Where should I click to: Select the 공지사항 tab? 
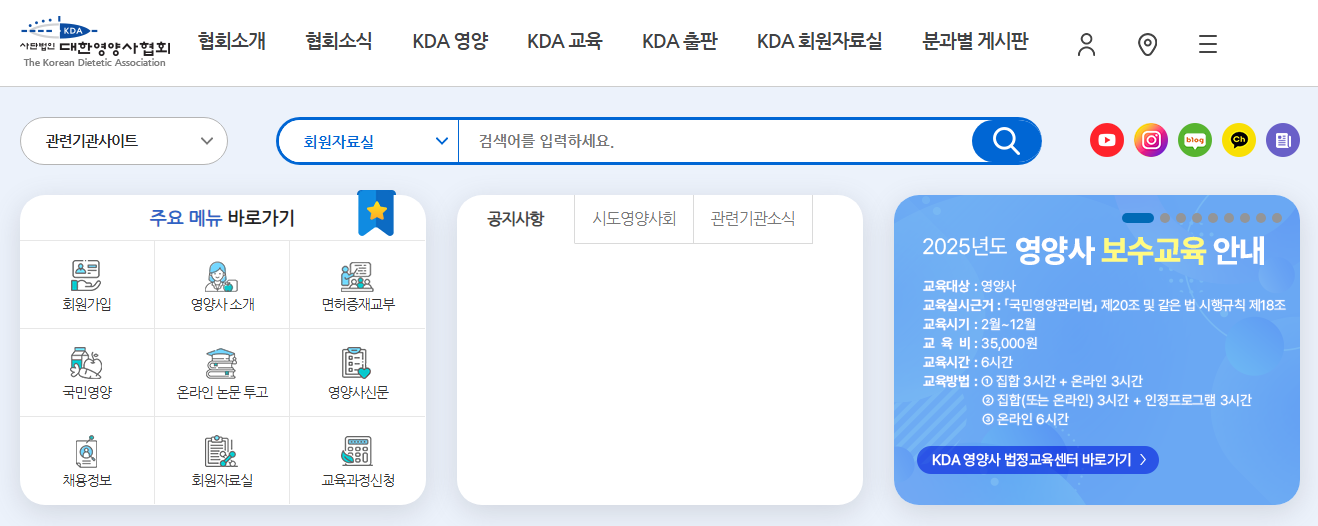[516, 219]
